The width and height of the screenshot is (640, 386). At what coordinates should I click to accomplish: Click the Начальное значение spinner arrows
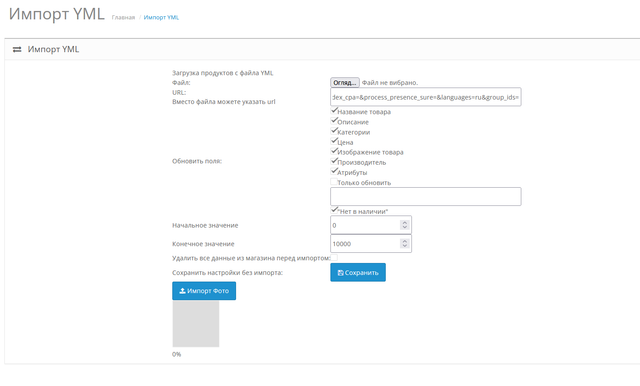(x=404, y=225)
